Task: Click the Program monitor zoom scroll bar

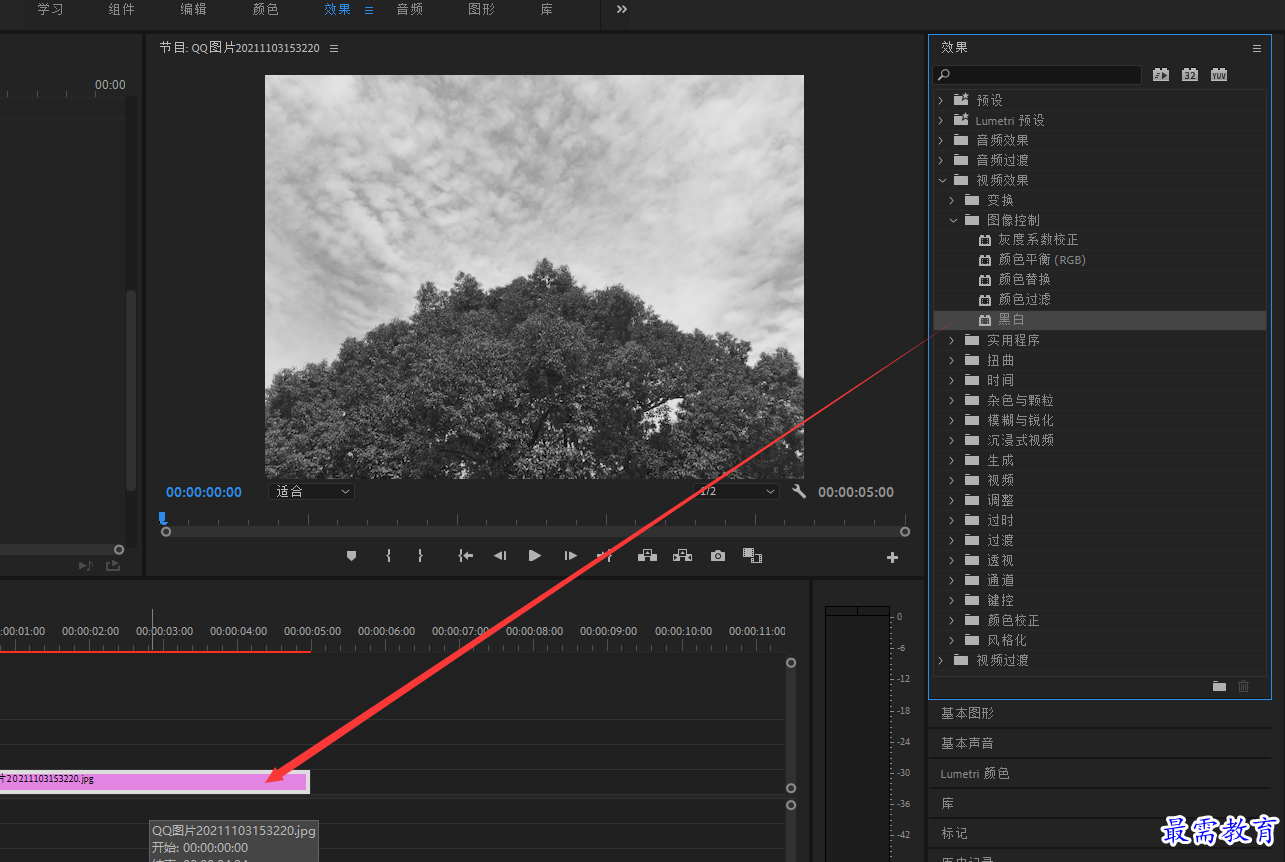Action: tap(535, 532)
